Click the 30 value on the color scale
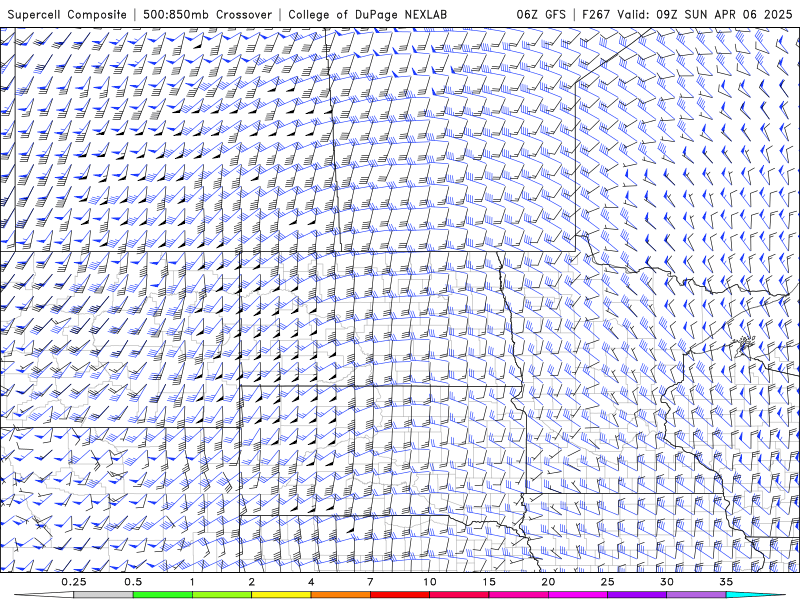 (667, 582)
